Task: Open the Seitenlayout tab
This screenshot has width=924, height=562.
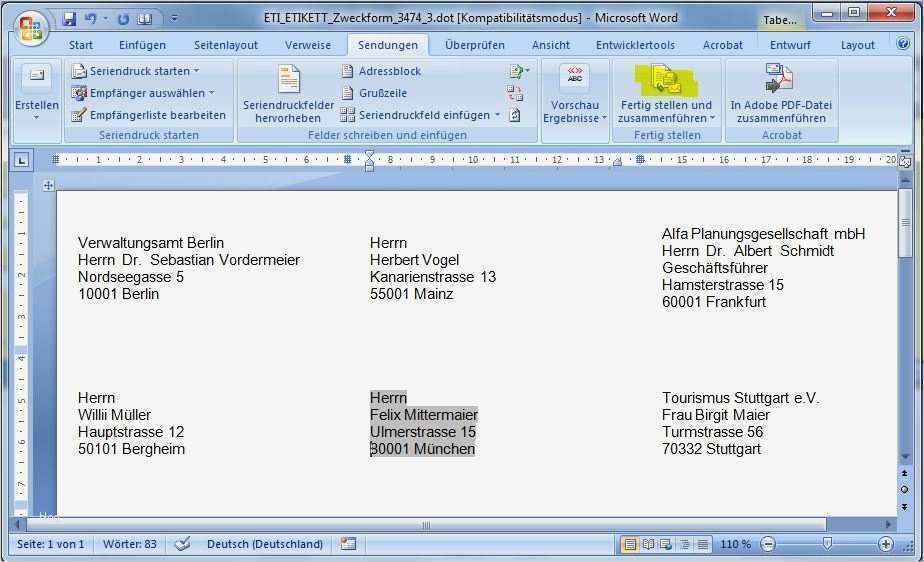Action: tap(226, 45)
